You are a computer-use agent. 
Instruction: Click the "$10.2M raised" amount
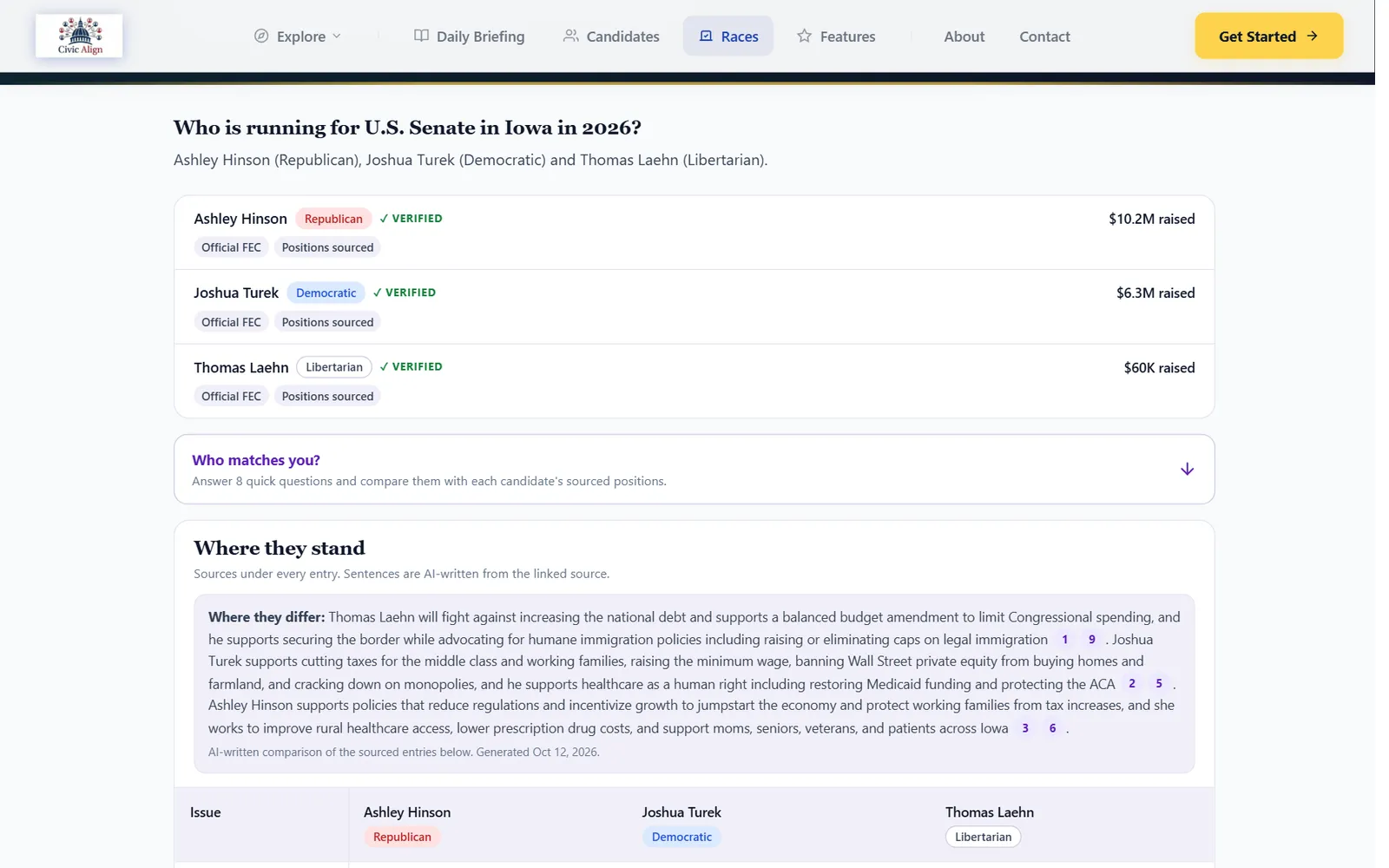(x=1151, y=219)
